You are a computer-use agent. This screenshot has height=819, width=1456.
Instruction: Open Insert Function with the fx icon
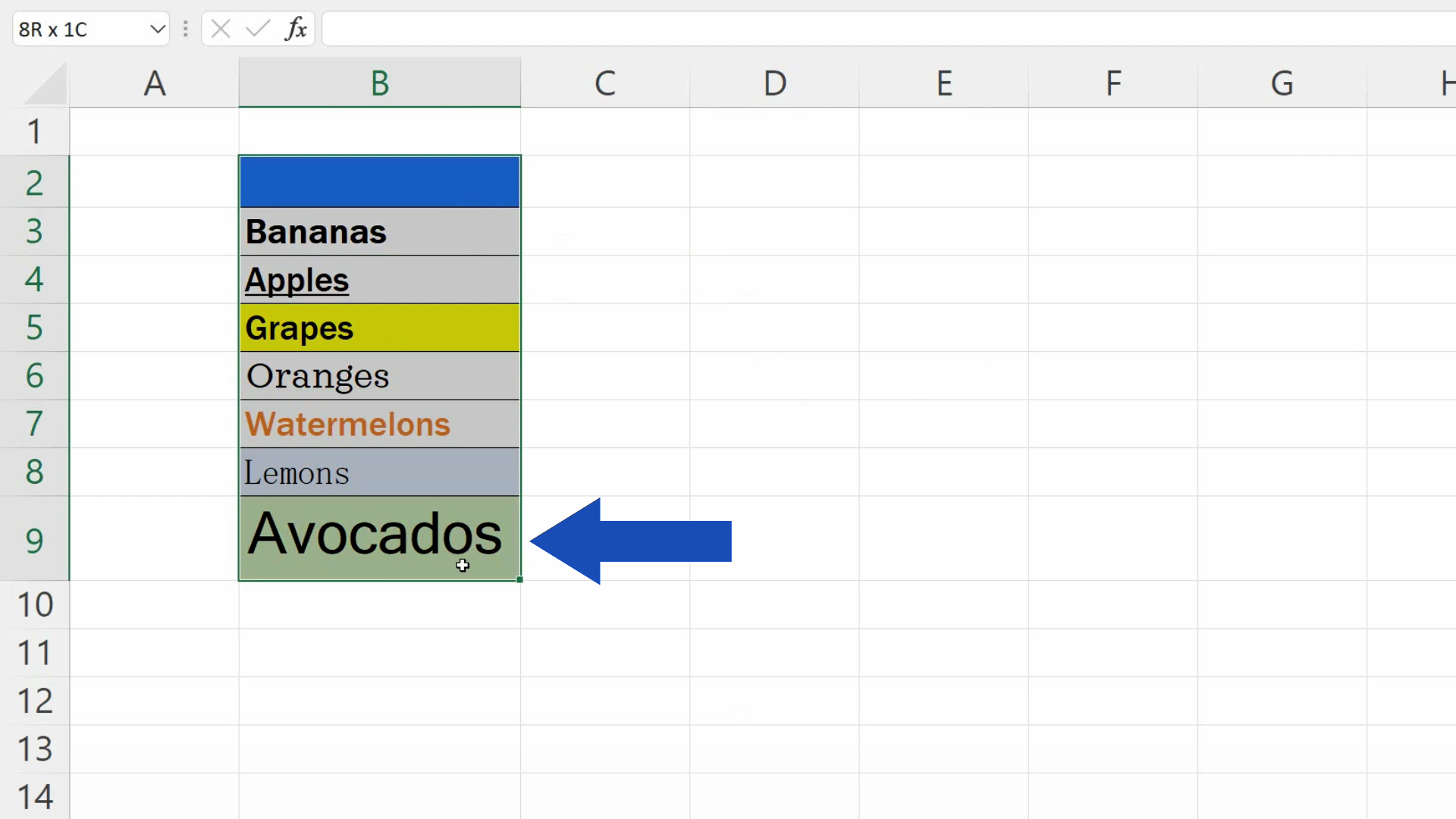tap(296, 29)
